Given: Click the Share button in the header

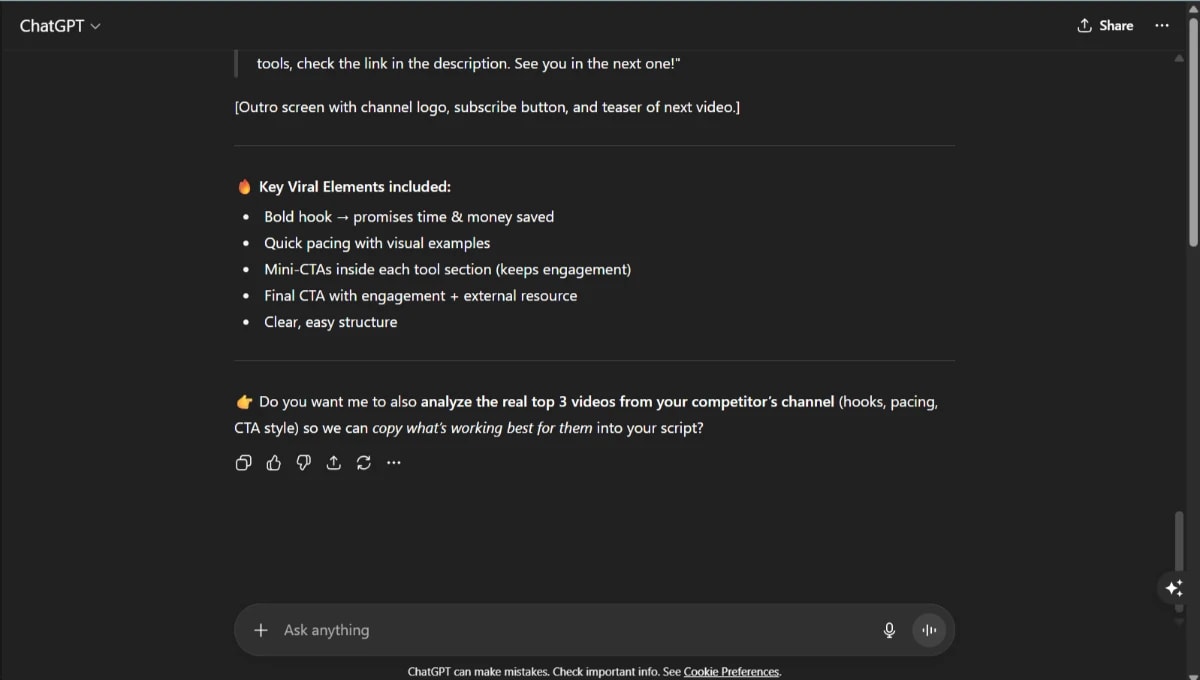Looking at the screenshot, I should [x=1105, y=25].
